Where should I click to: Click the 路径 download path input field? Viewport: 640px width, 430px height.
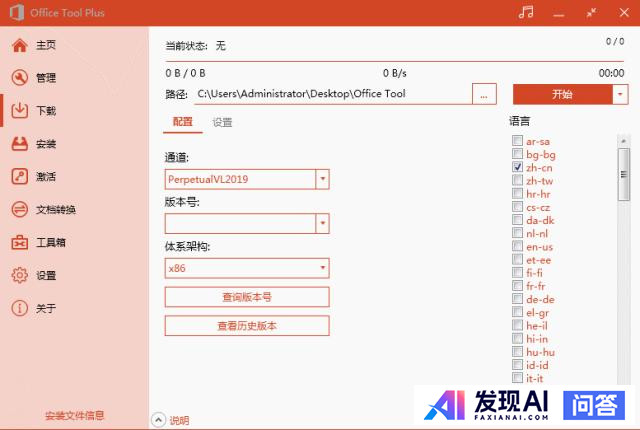pyautogui.click(x=332, y=94)
